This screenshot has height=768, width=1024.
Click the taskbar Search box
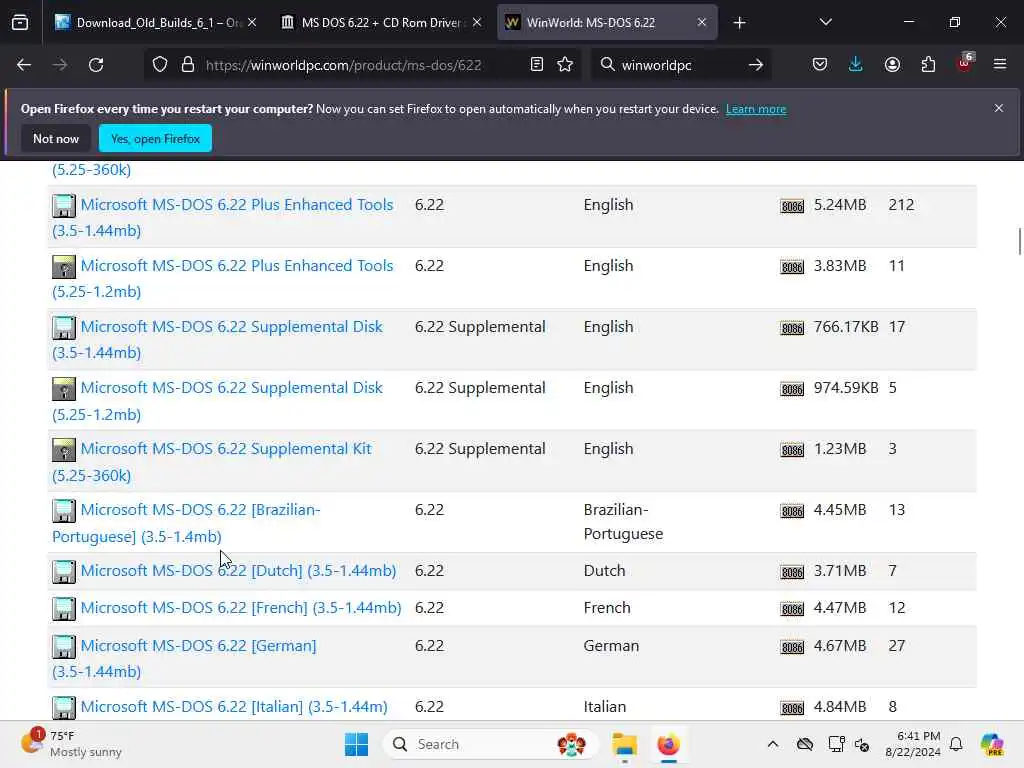(x=491, y=744)
